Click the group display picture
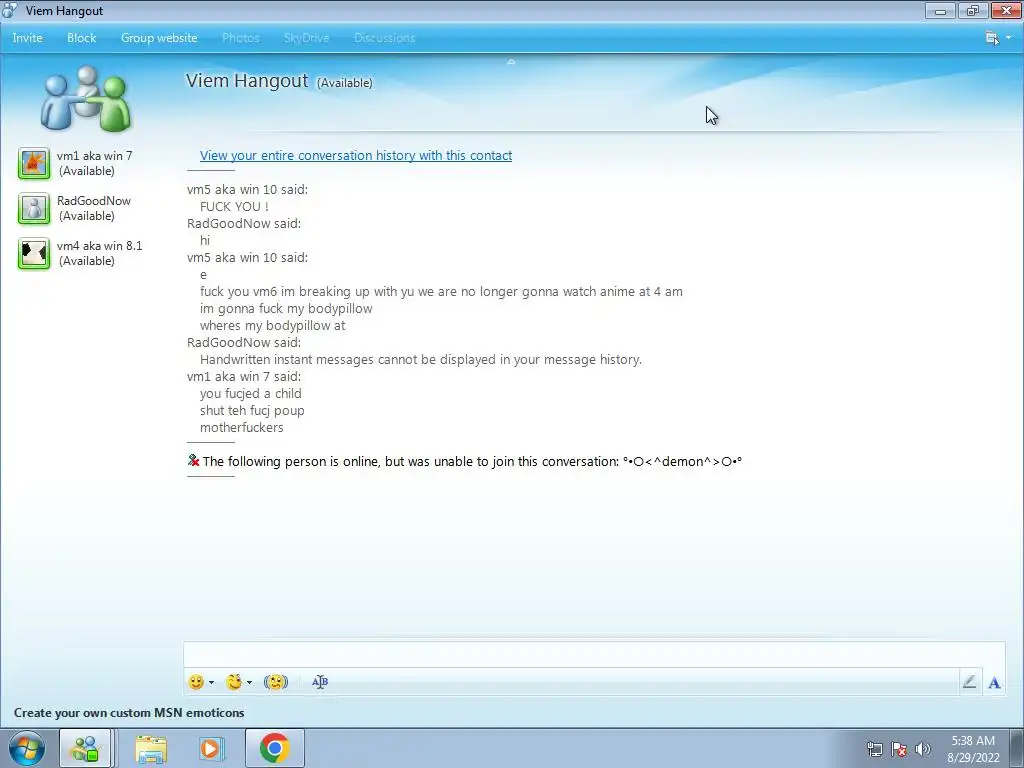Image resolution: width=1024 pixels, height=768 pixels. coord(86,98)
